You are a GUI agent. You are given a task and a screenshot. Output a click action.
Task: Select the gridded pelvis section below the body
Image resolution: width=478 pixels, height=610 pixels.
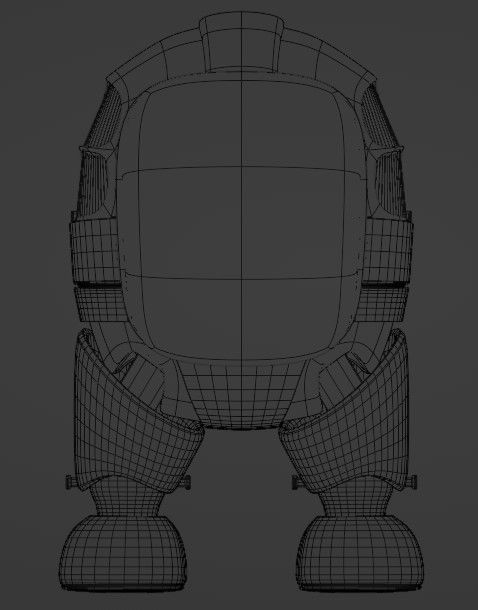242,395
